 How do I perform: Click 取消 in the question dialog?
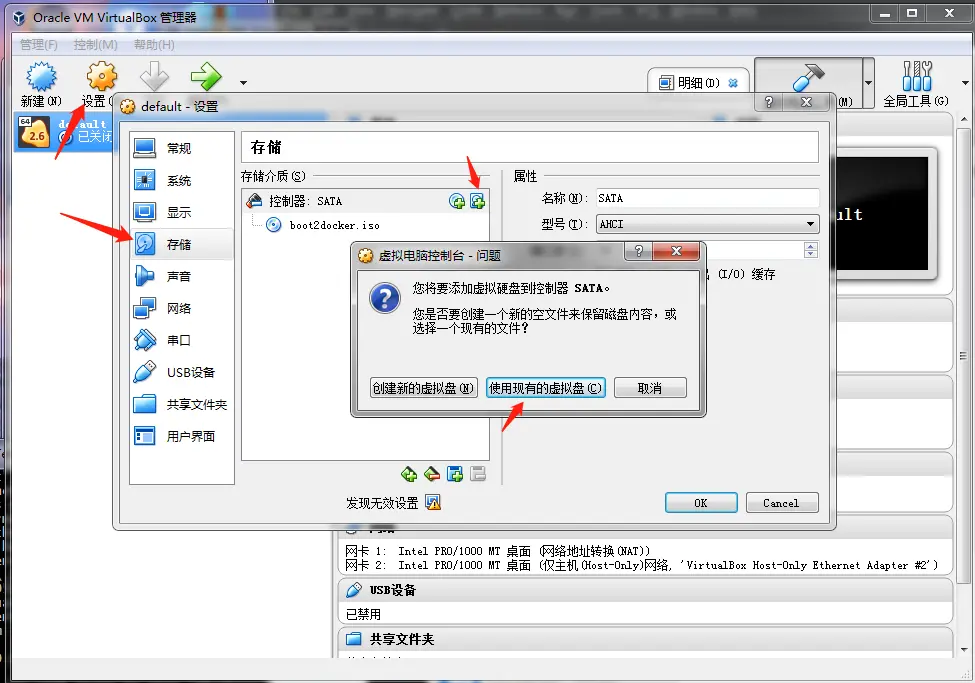point(650,388)
